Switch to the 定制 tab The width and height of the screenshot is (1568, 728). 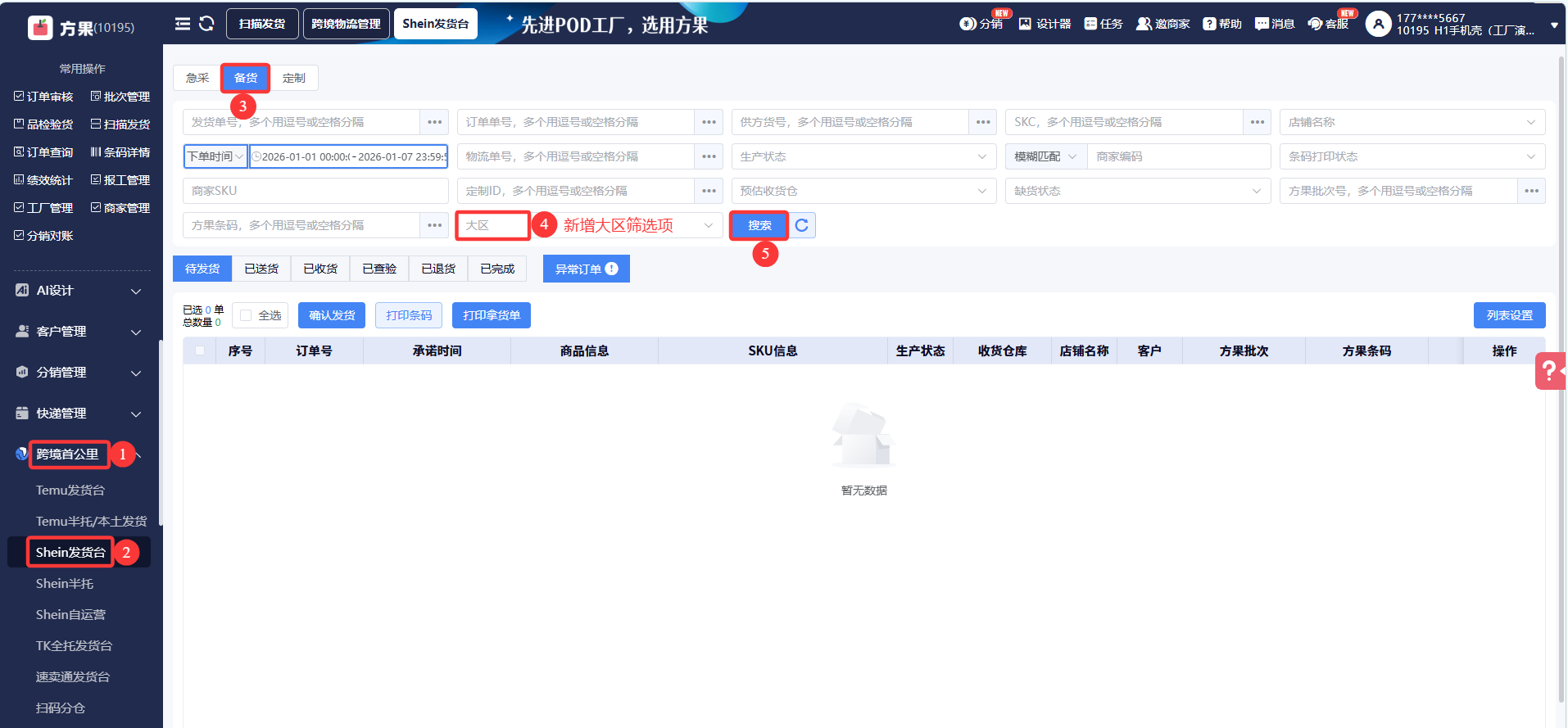pyautogui.click(x=294, y=78)
